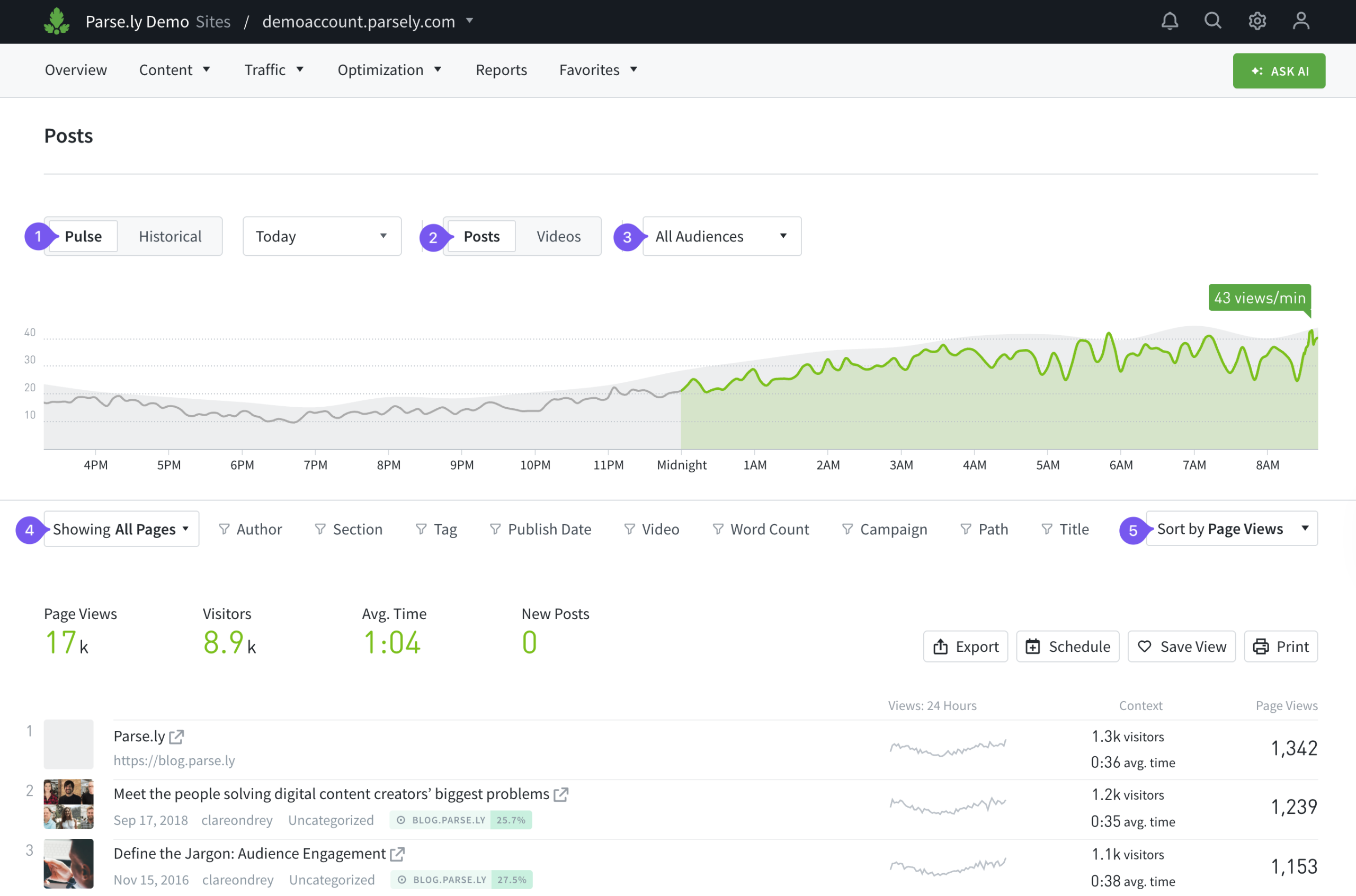
Task: Open thumbnail of Meet the people post
Action: (x=68, y=803)
